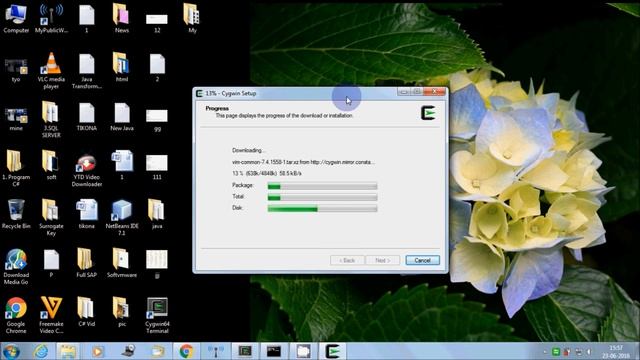Cancel the Cygwin Setup download
Screen dimensions: 640x360
click(x=422, y=260)
